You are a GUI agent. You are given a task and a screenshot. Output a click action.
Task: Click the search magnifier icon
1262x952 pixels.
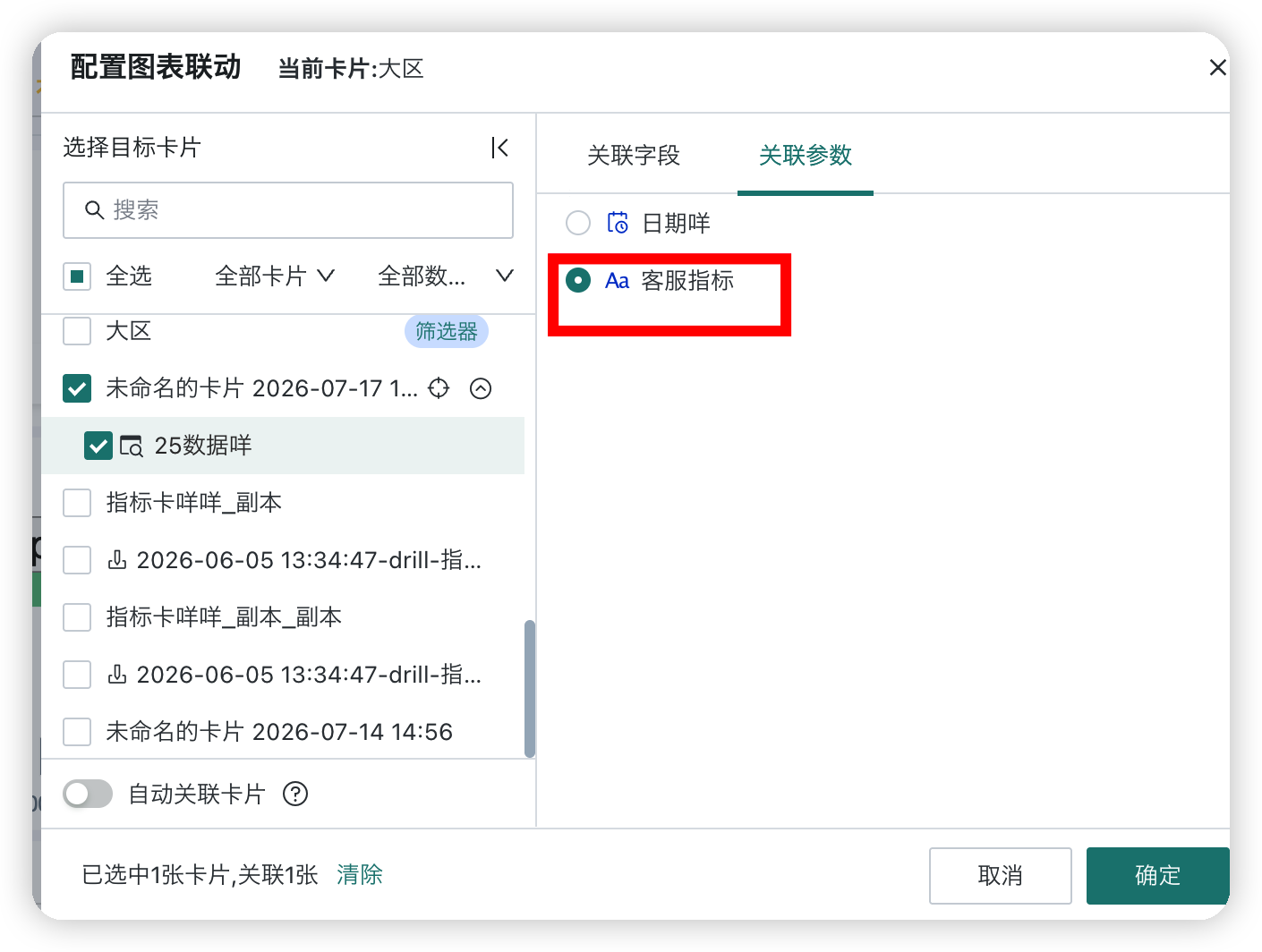(x=94, y=210)
